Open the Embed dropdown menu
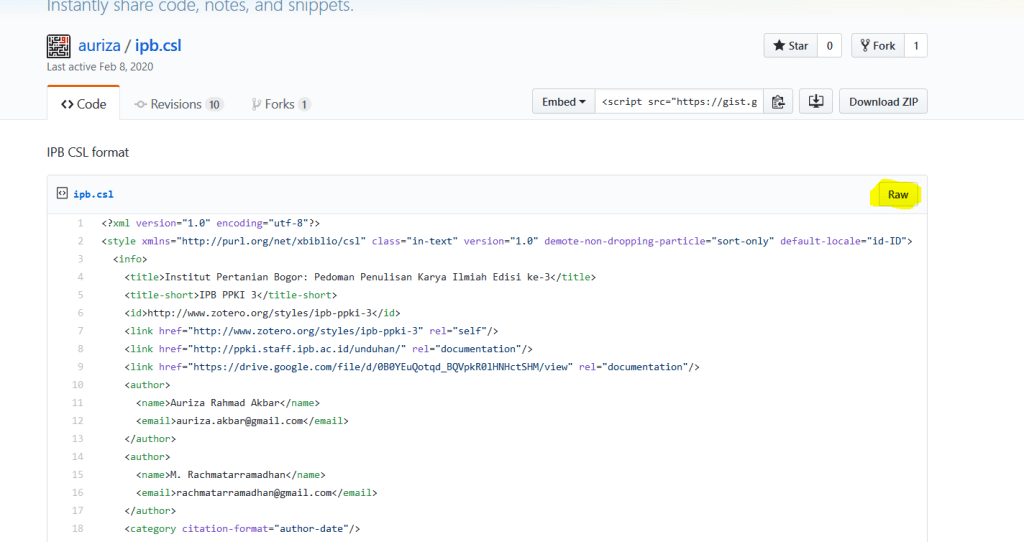 click(563, 102)
